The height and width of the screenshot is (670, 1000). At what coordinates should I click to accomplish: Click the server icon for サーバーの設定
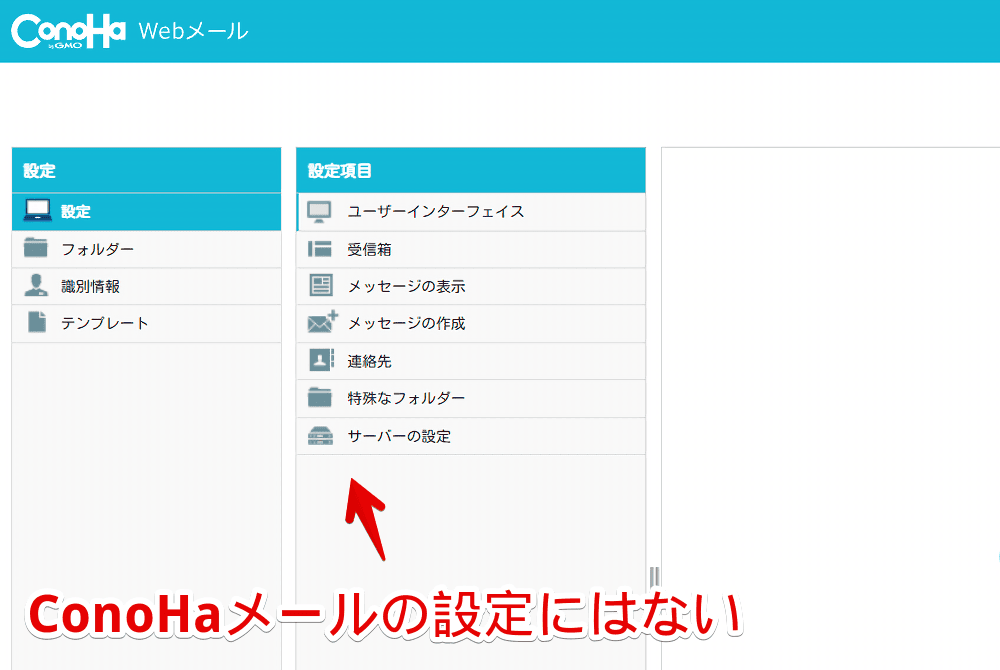point(320,435)
